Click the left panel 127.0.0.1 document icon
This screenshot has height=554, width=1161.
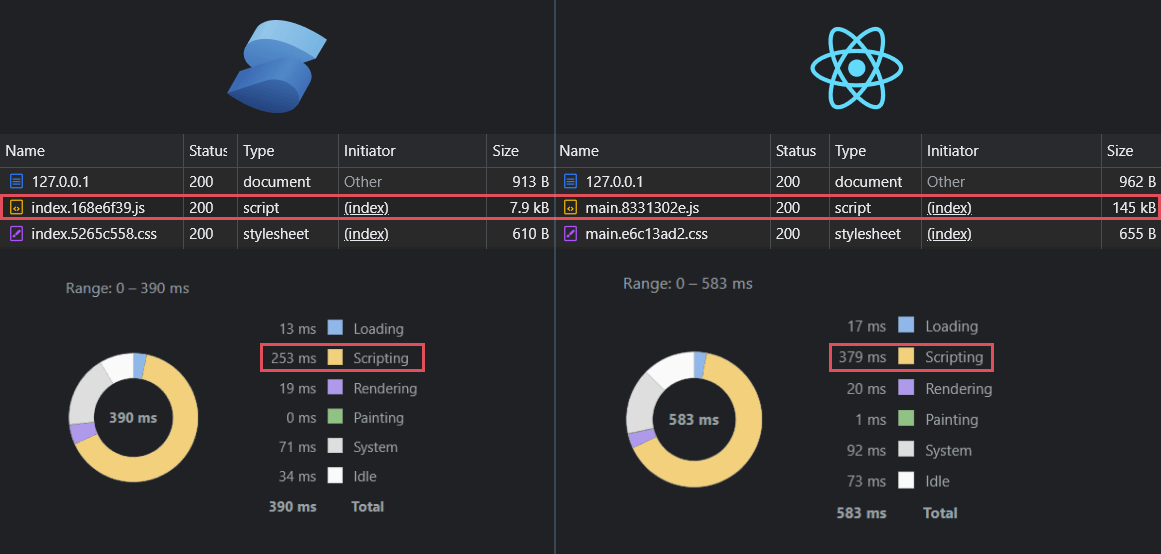click(x=16, y=182)
